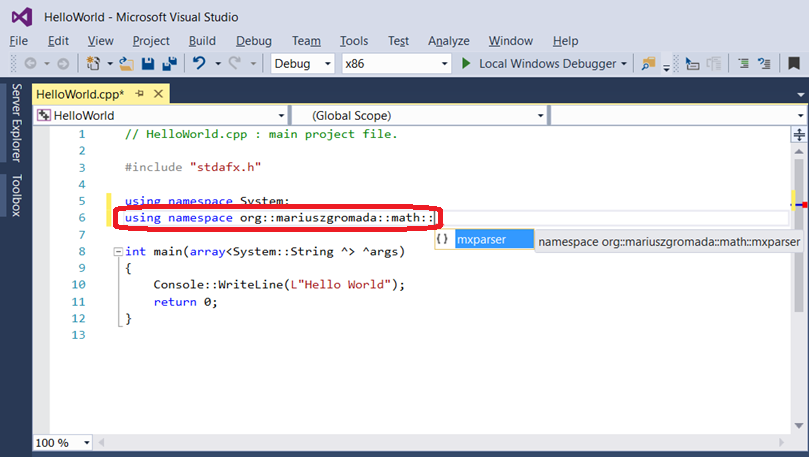Click the horizontal scrollbar left arrow
Image resolution: width=809 pixels, height=457 pixels.
tap(101, 443)
